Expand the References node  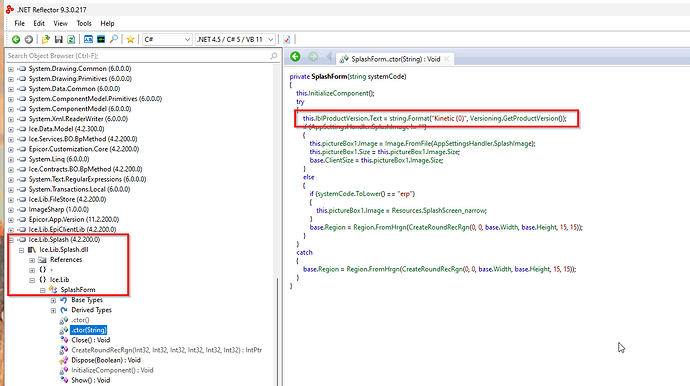tap(32, 260)
